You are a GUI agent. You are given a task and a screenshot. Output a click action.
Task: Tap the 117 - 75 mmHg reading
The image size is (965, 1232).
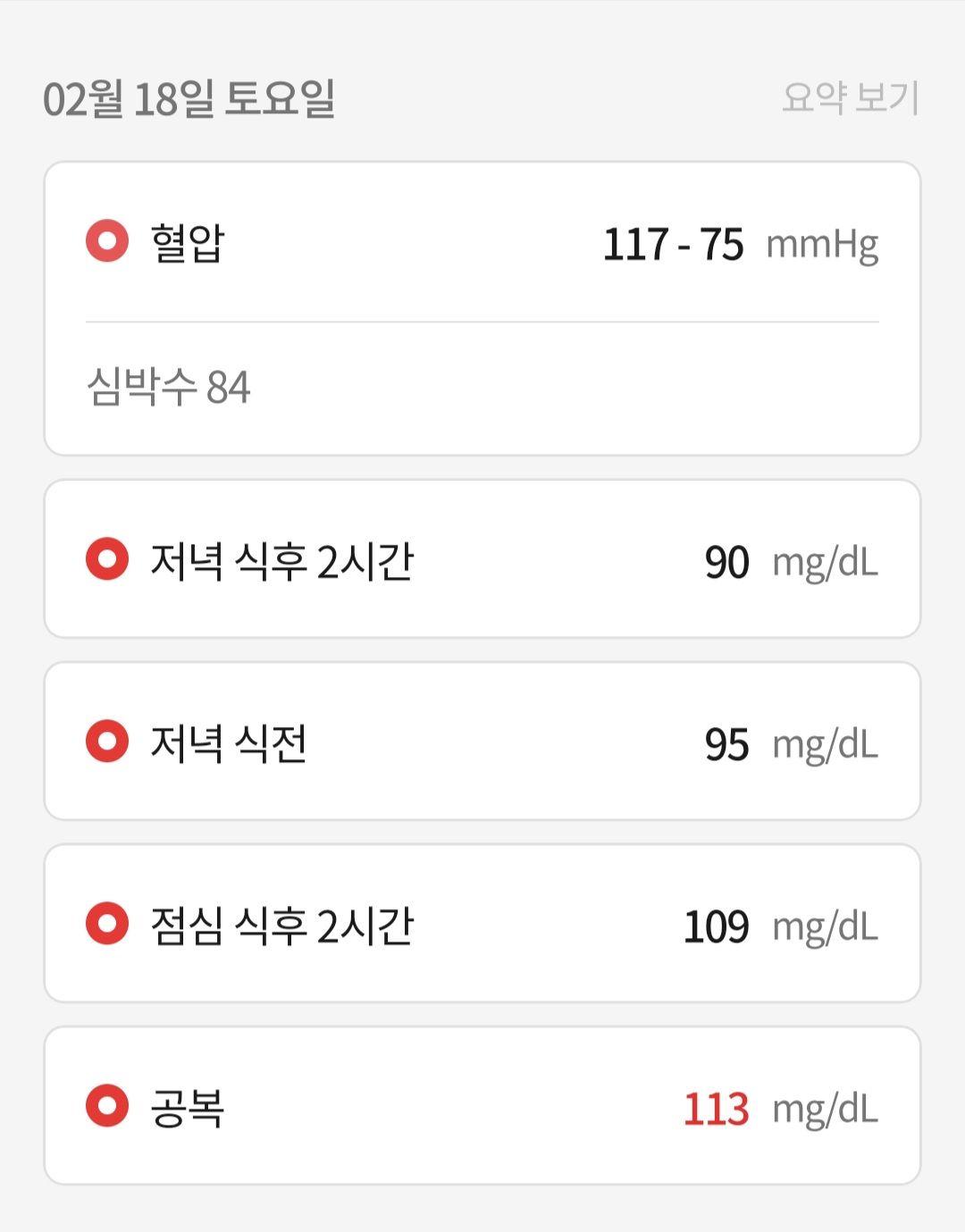pyautogui.click(x=741, y=244)
